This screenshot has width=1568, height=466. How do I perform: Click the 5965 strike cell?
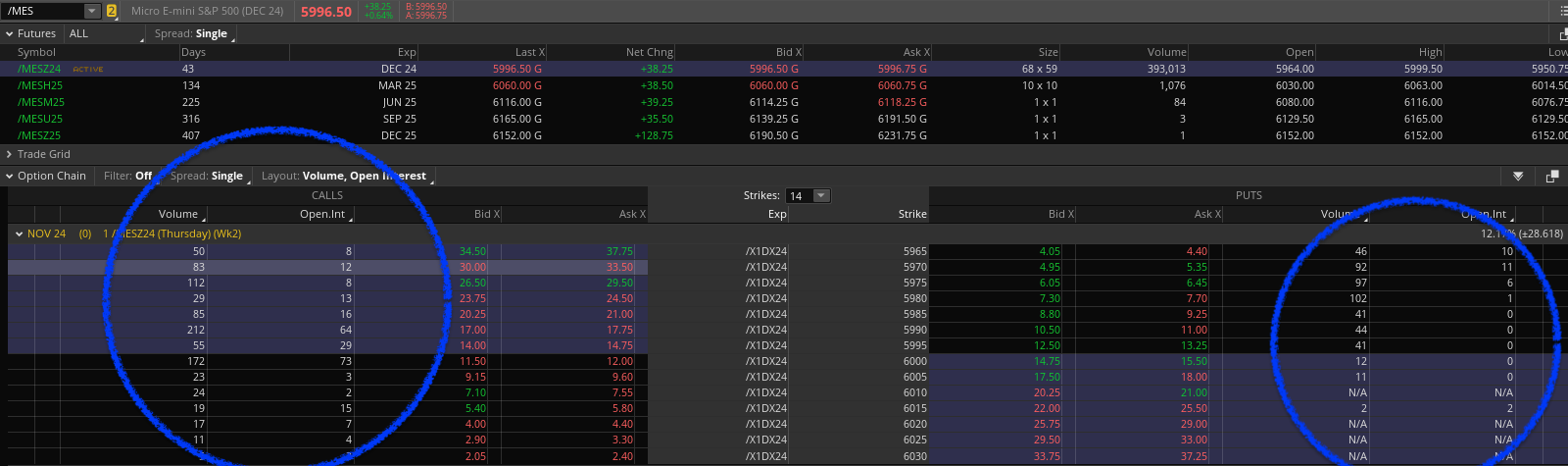click(x=915, y=251)
